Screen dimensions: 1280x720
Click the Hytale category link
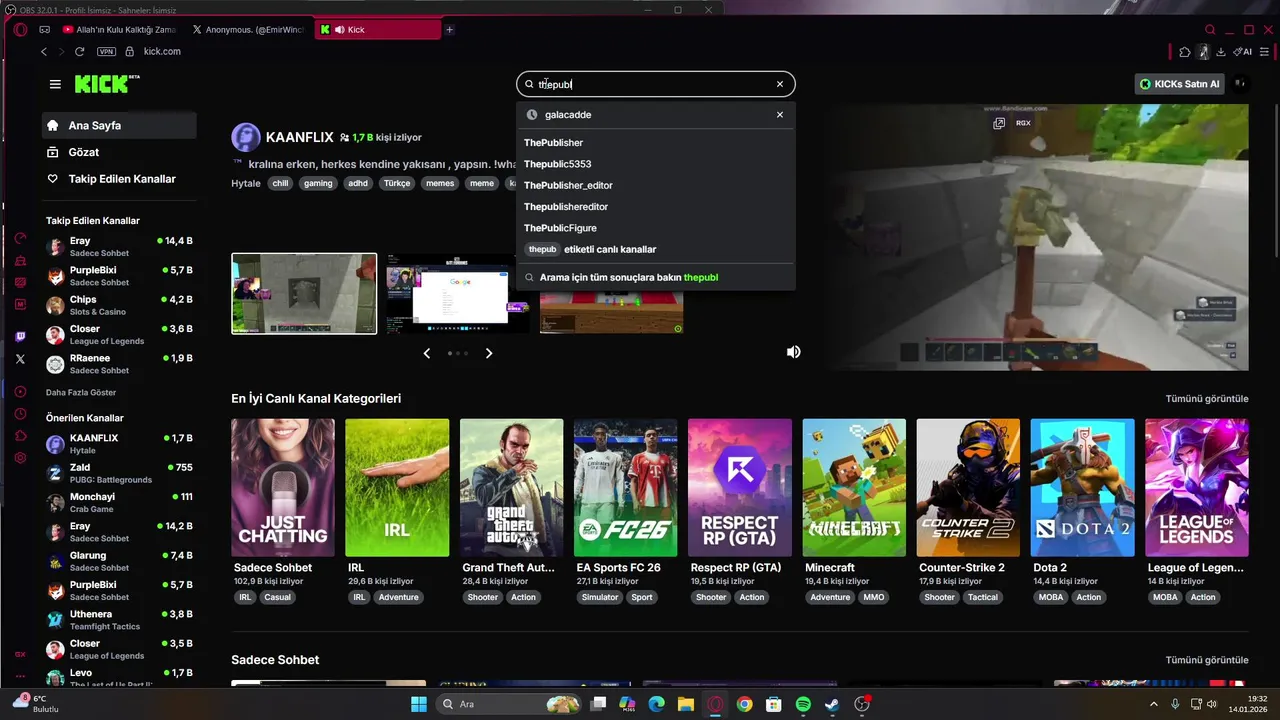coord(246,183)
